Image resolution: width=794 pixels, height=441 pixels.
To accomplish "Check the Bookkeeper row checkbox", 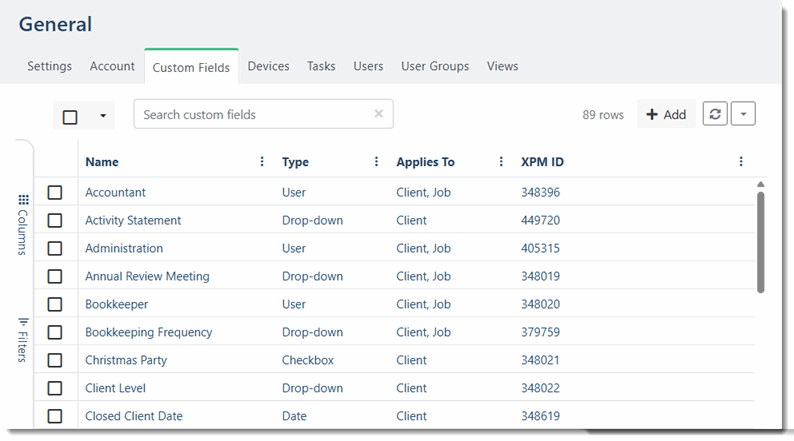I will pos(55,304).
